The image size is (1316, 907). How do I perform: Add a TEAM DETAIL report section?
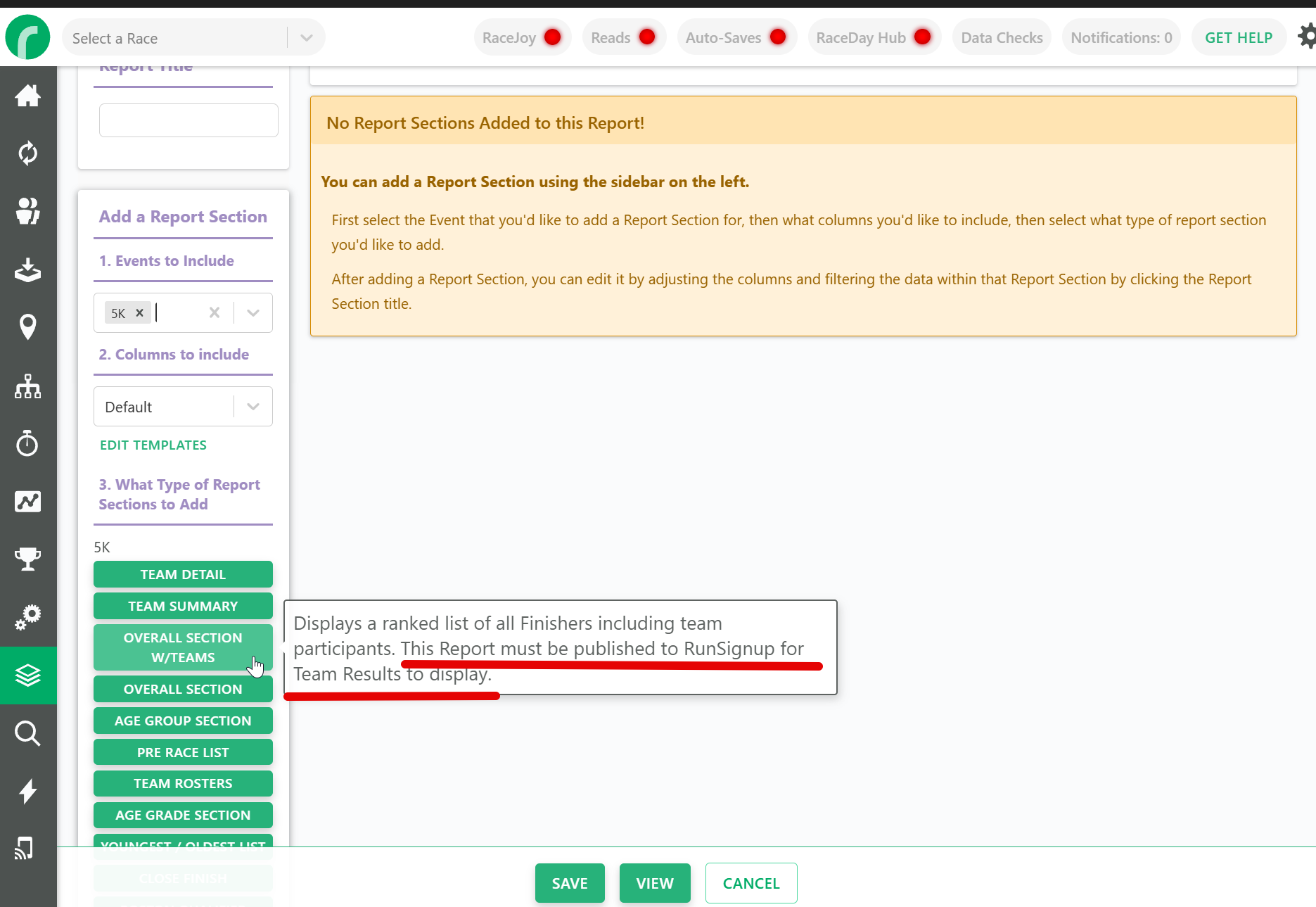(x=183, y=574)
